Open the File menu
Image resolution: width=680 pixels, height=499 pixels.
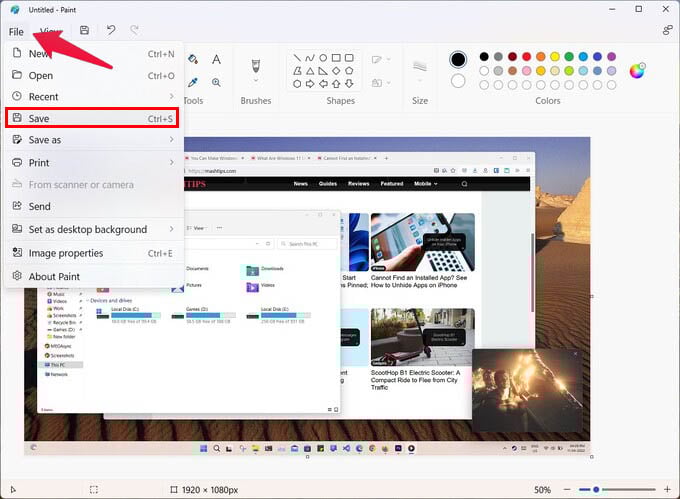coord(16,32)
